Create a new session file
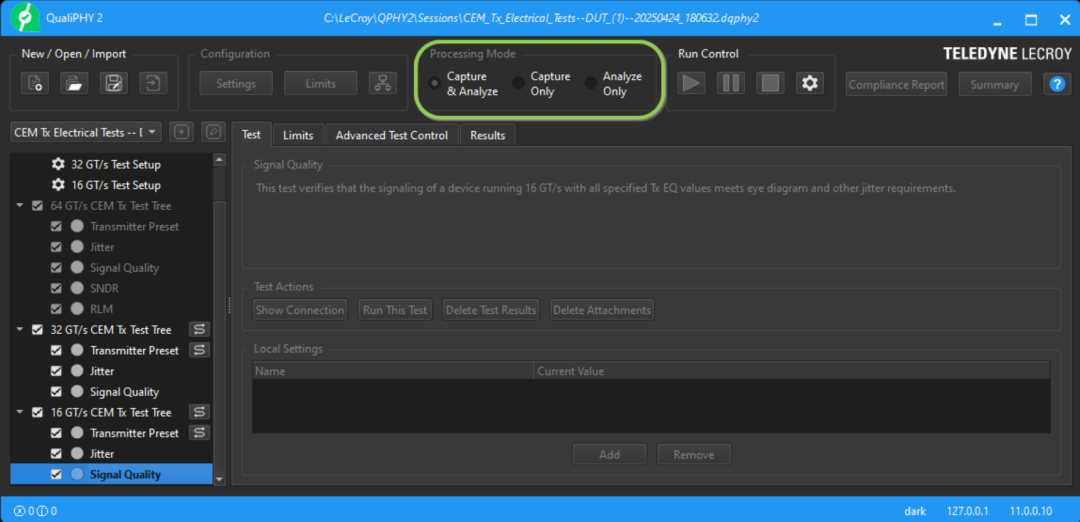The height and width of the screenshot is (522, 1080). (x=34, y=83)
